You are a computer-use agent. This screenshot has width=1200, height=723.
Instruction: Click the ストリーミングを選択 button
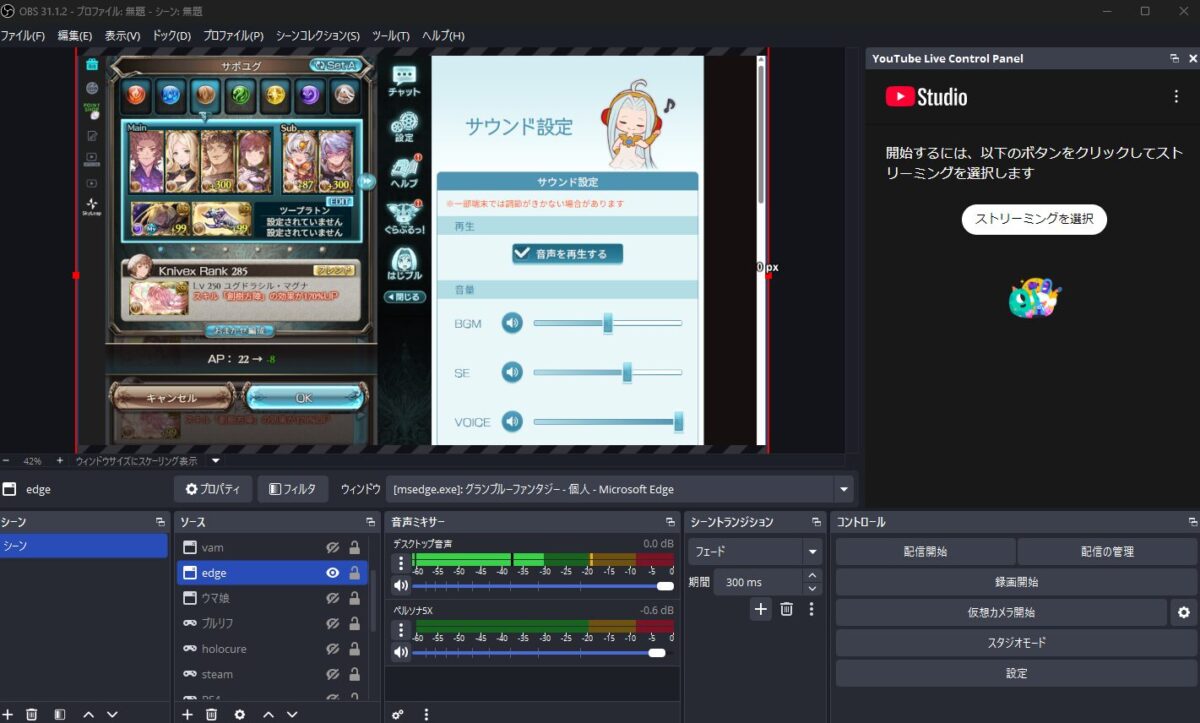click(1034, 219)
